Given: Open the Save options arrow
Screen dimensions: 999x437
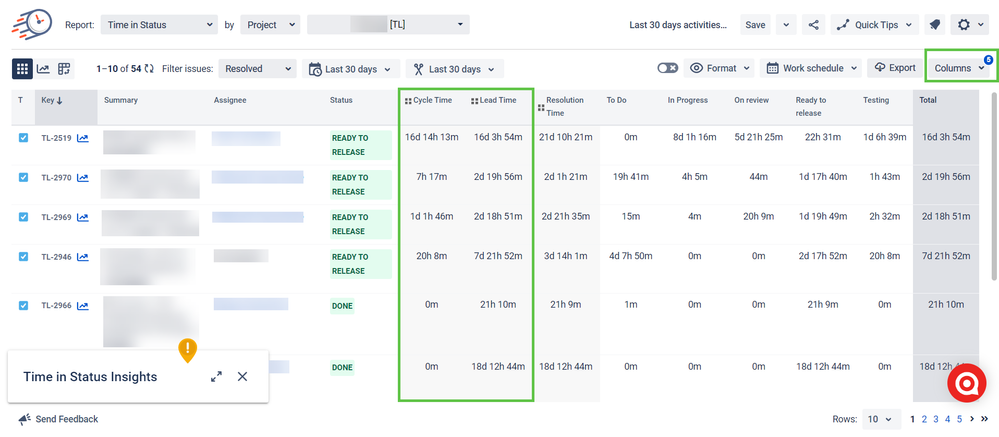Looking at the screenshot, I should click(786, 25).
